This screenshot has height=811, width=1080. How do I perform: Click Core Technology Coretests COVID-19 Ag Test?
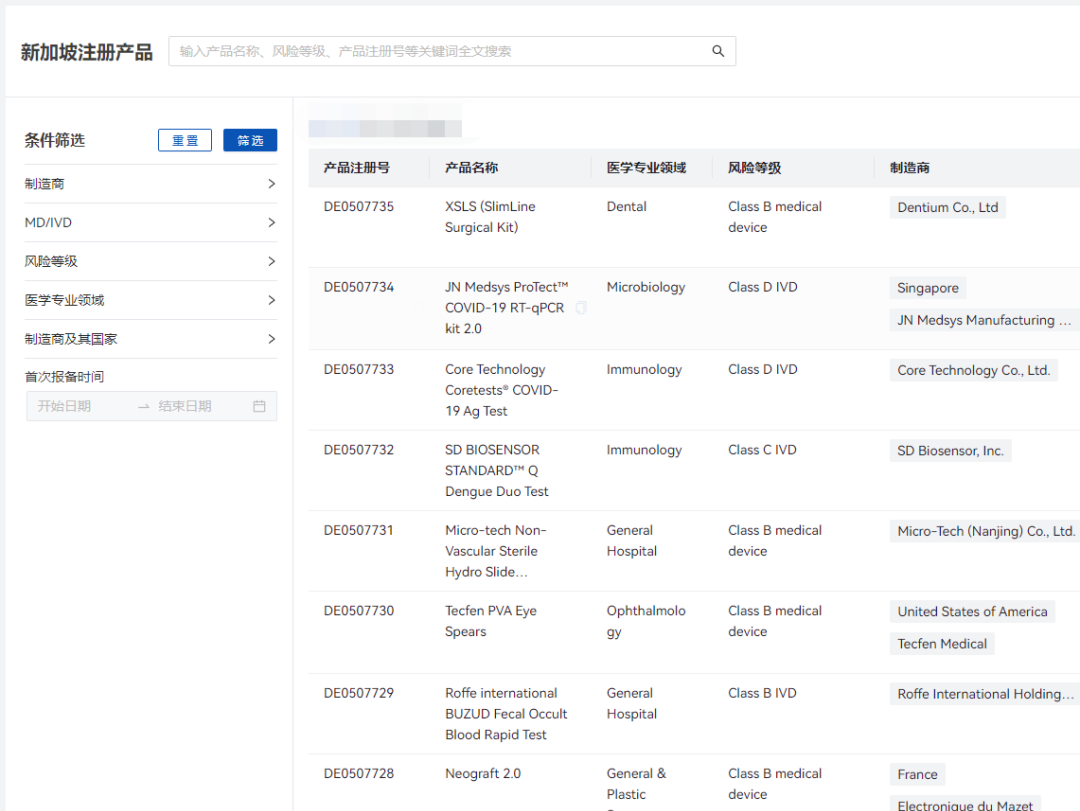click(x=501, y=390)
